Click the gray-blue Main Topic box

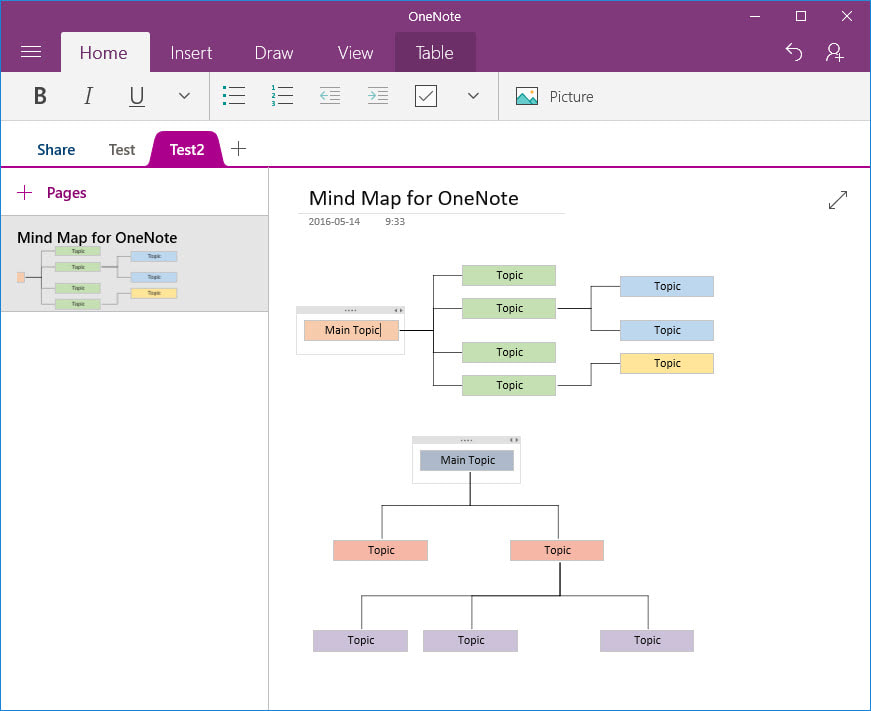(x=467, y=460)
